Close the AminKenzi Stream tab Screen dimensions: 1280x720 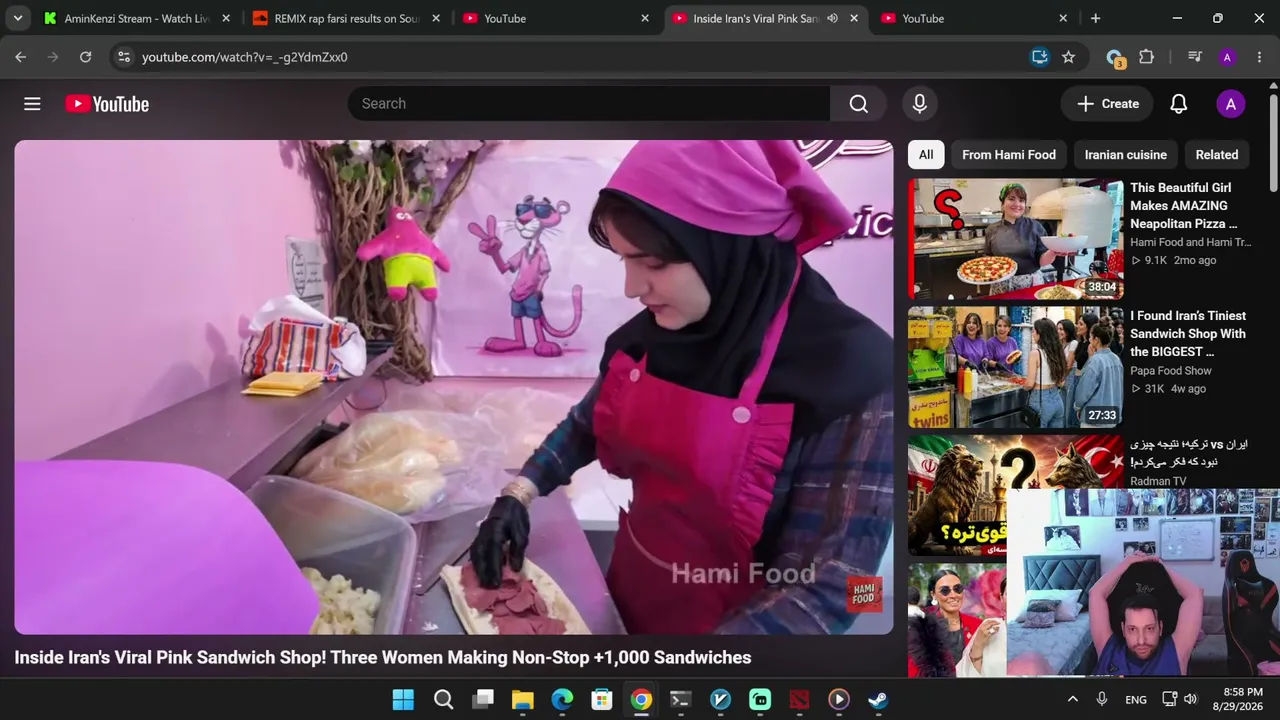click(226, 18)
